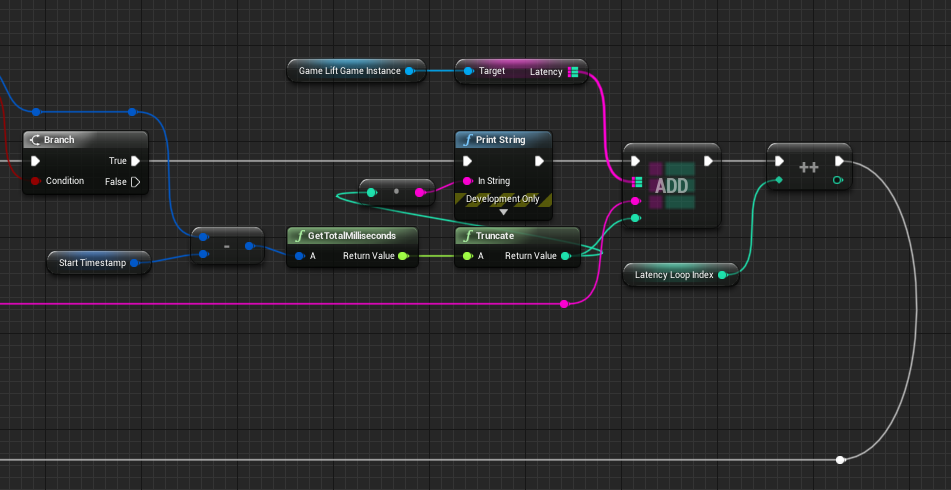Click Branch node's False execution pin
This screenshot has width=951, height=490.
point(135,182)
